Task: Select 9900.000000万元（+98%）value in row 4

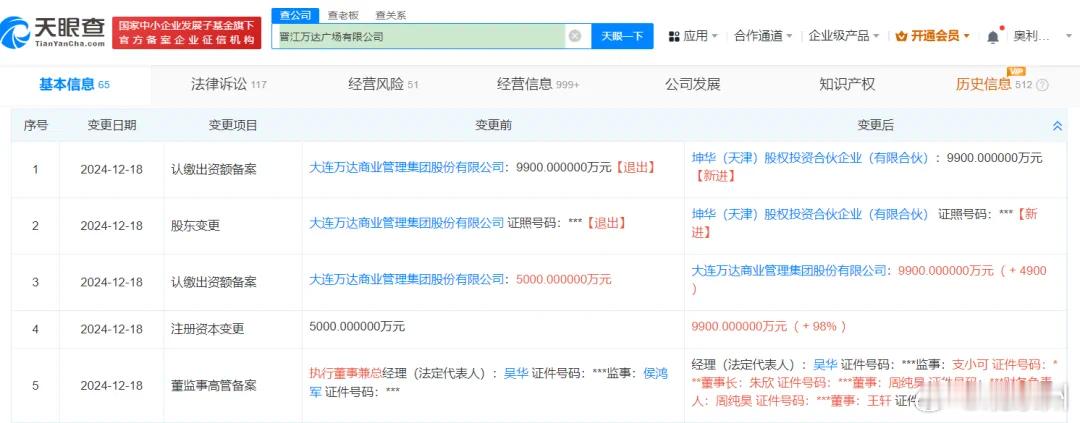Action: coord(769,327)
